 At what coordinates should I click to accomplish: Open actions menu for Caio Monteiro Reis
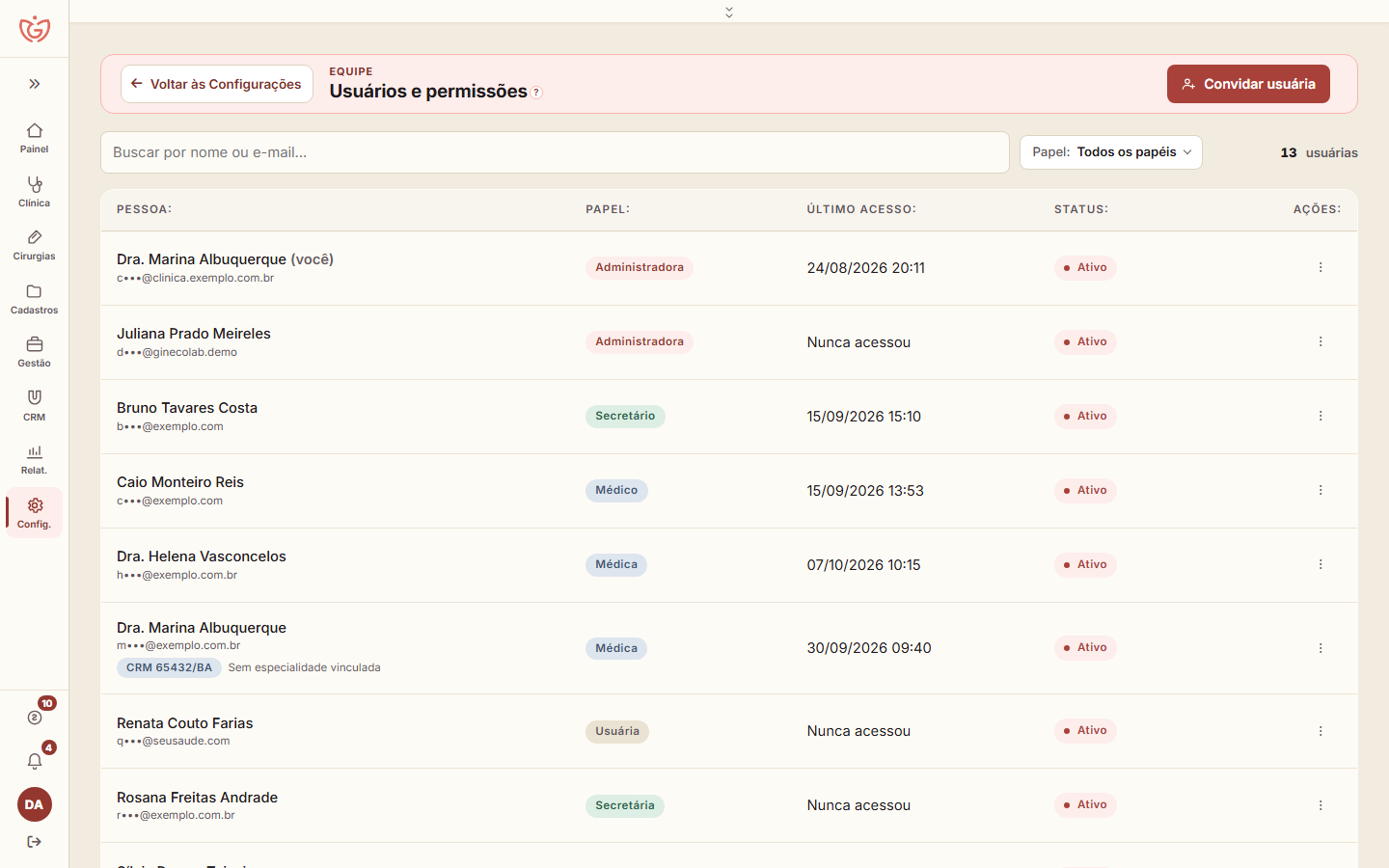pos(1321,490)
